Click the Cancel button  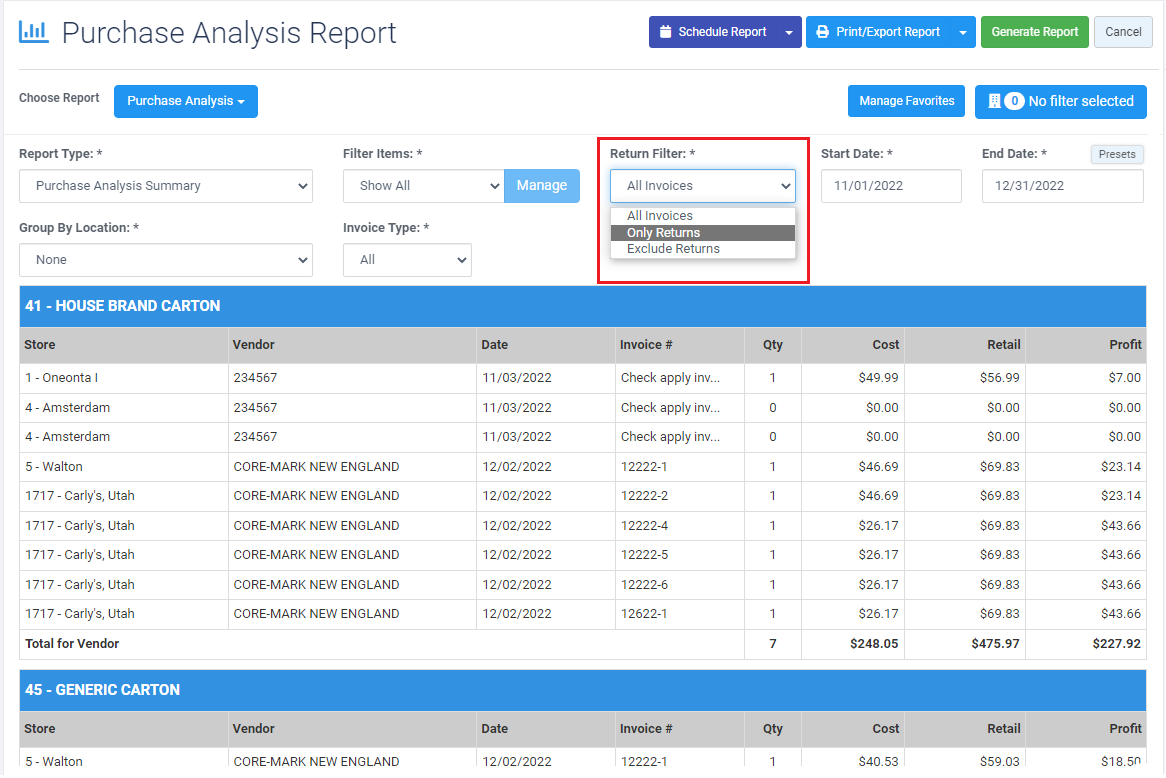(x=1123, y=32)
